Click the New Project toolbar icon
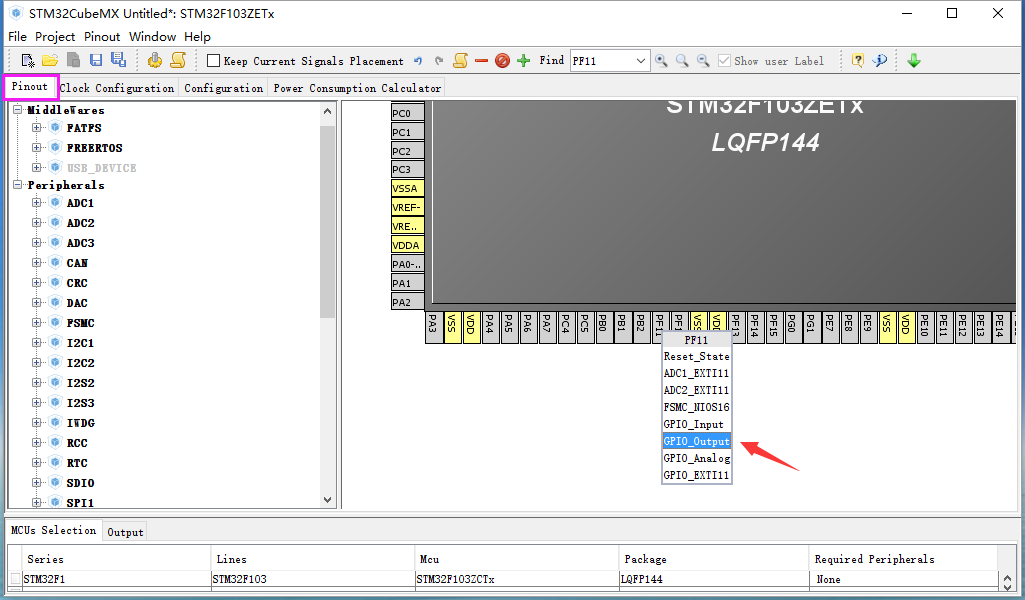Screen dimensions: 1025x600 [x=28, y=61]
